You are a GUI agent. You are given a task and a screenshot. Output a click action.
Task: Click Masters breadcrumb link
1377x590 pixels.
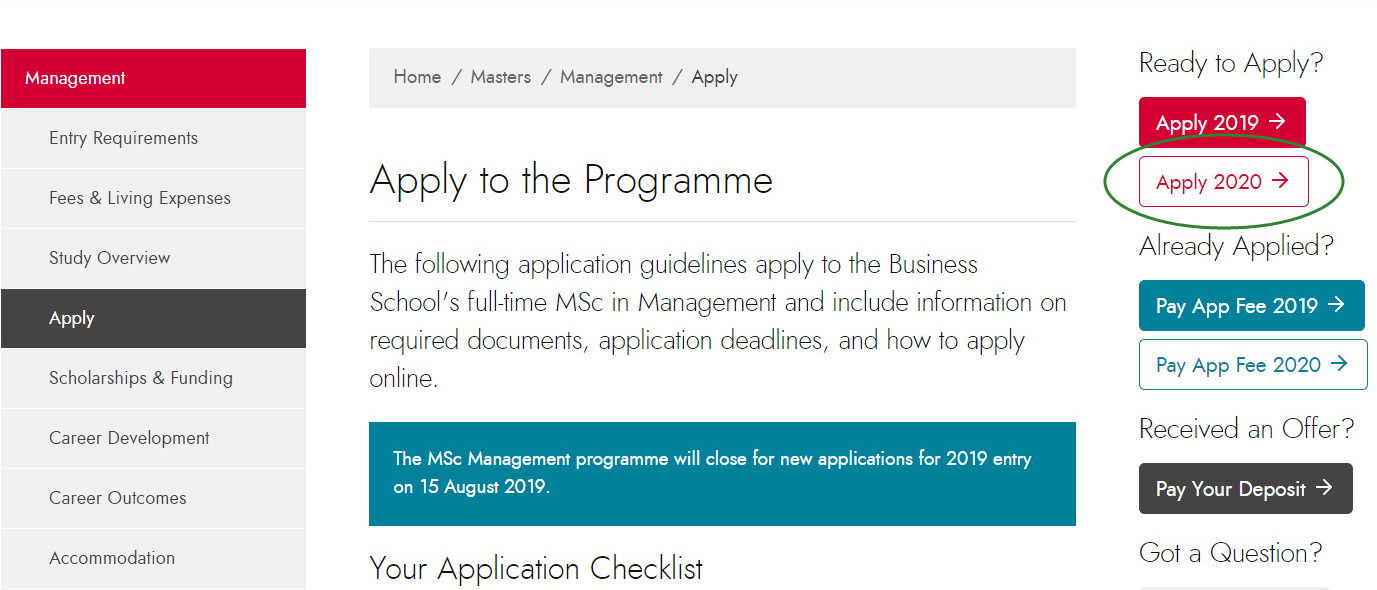(x=500, y=77)
